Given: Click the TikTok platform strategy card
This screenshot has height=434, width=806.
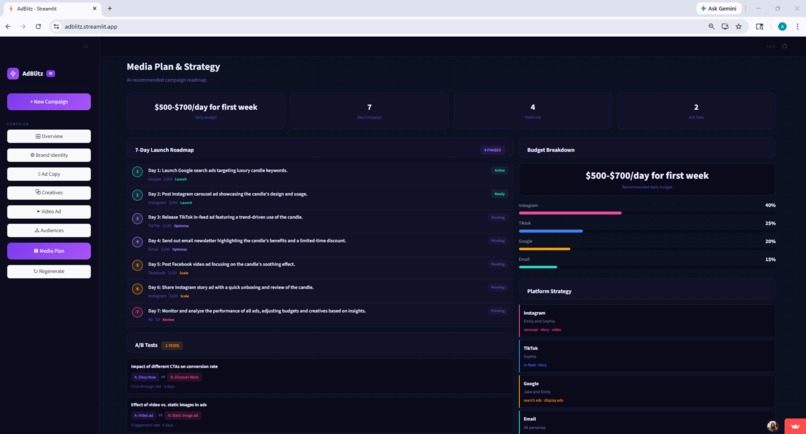Looking at the screenshot, I should (x=647, y=356).
